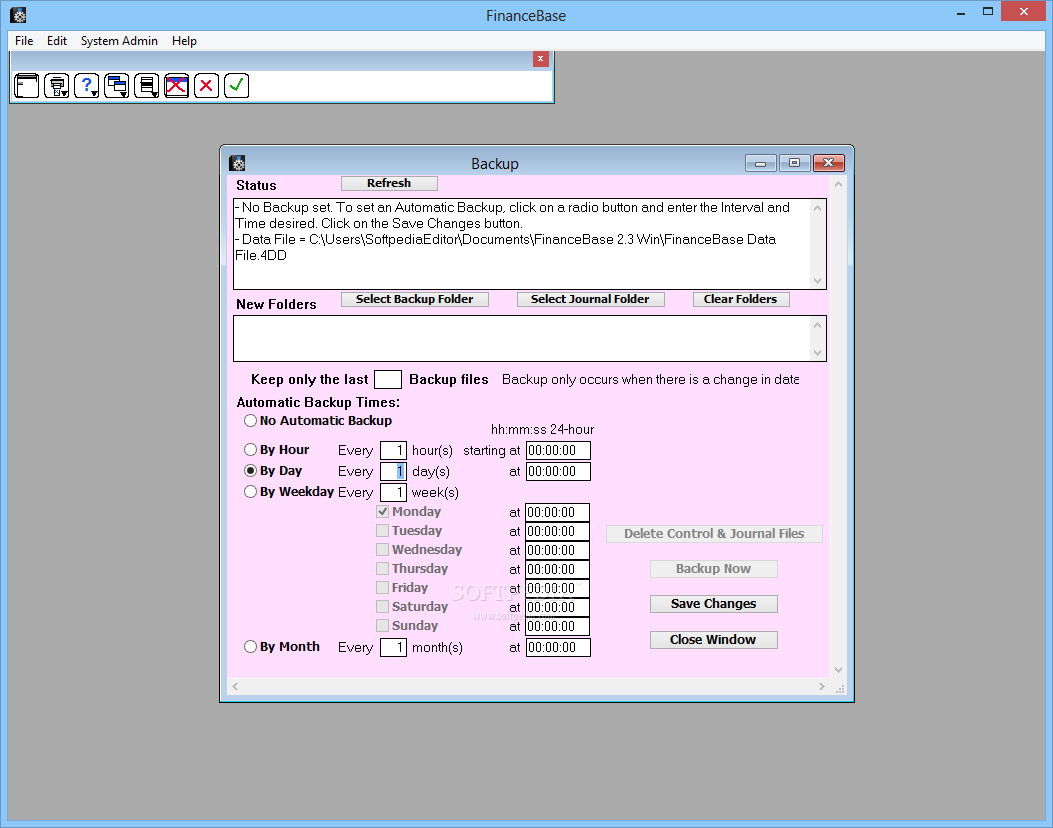1053x828 pixels.
Task: Open the Edit menu
Action: 57,41
